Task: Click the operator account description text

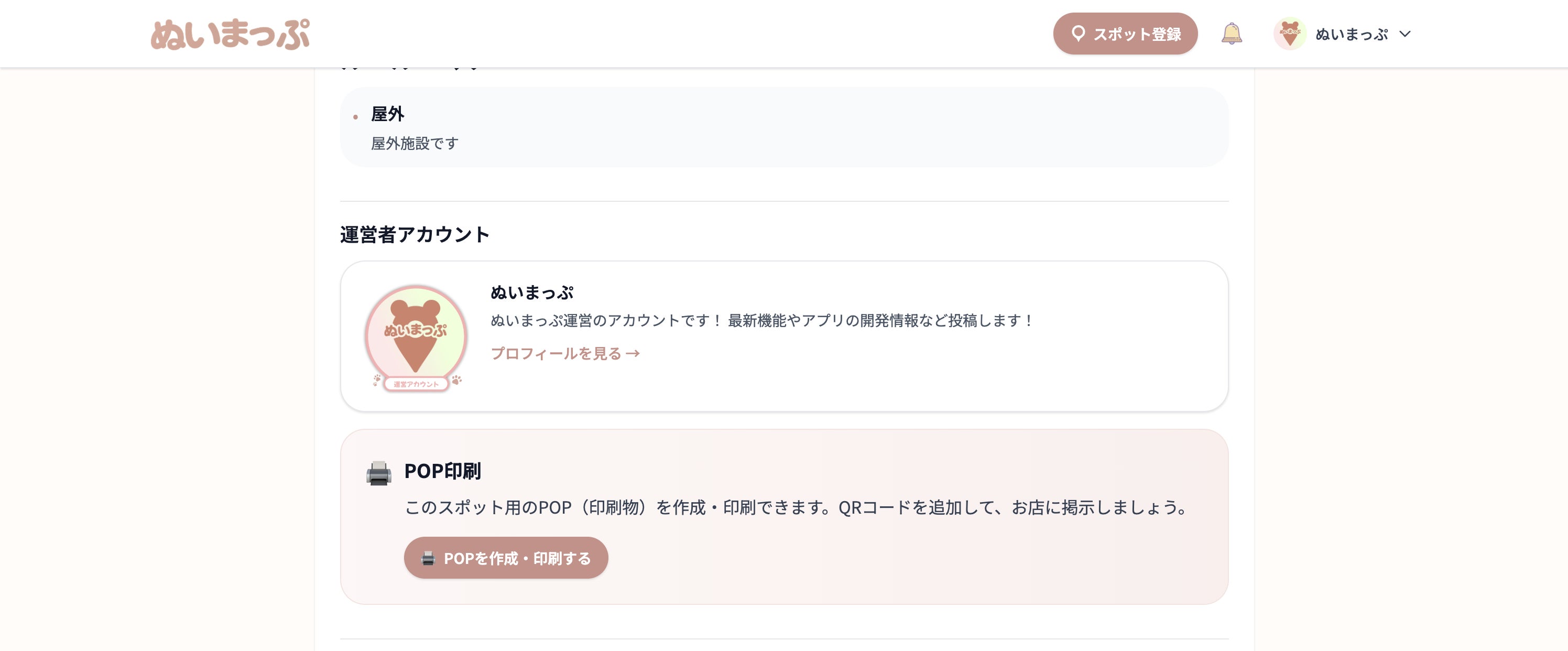Action: tap(761, 320)
